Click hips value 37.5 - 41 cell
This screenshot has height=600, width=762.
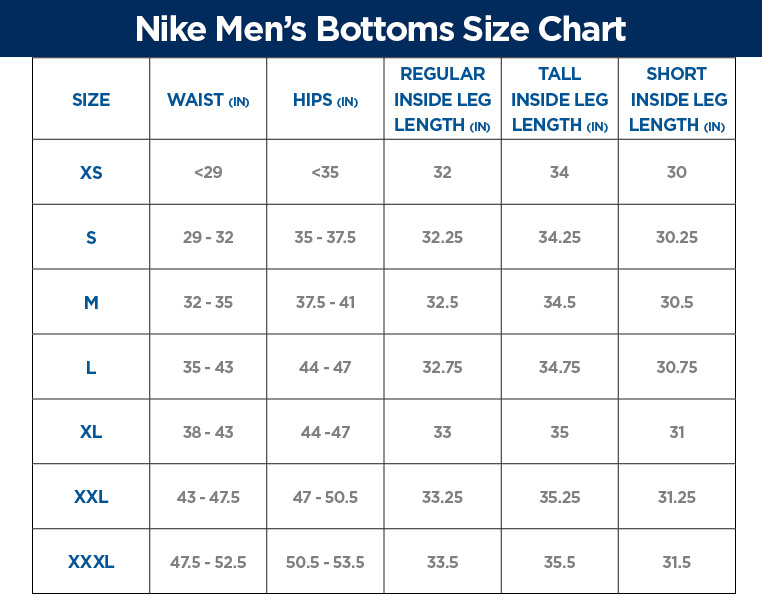pos(325,302)
